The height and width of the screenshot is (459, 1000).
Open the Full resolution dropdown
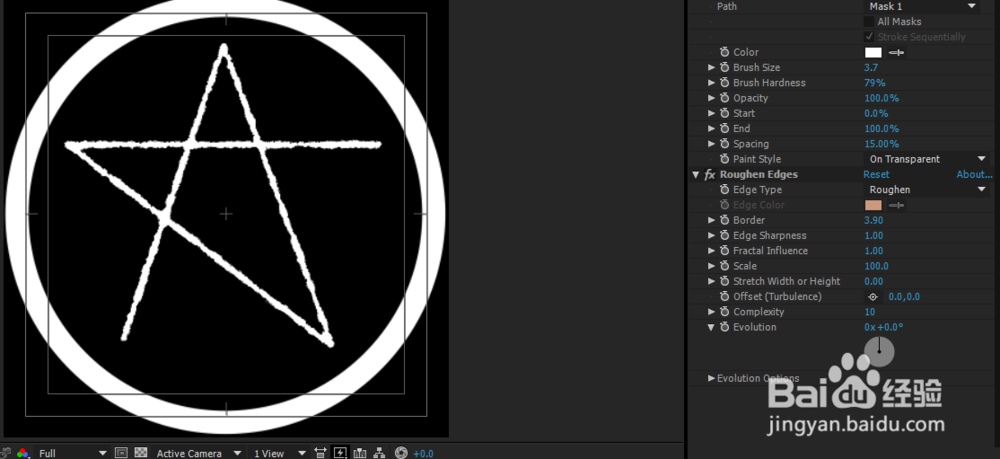point(72,453)
